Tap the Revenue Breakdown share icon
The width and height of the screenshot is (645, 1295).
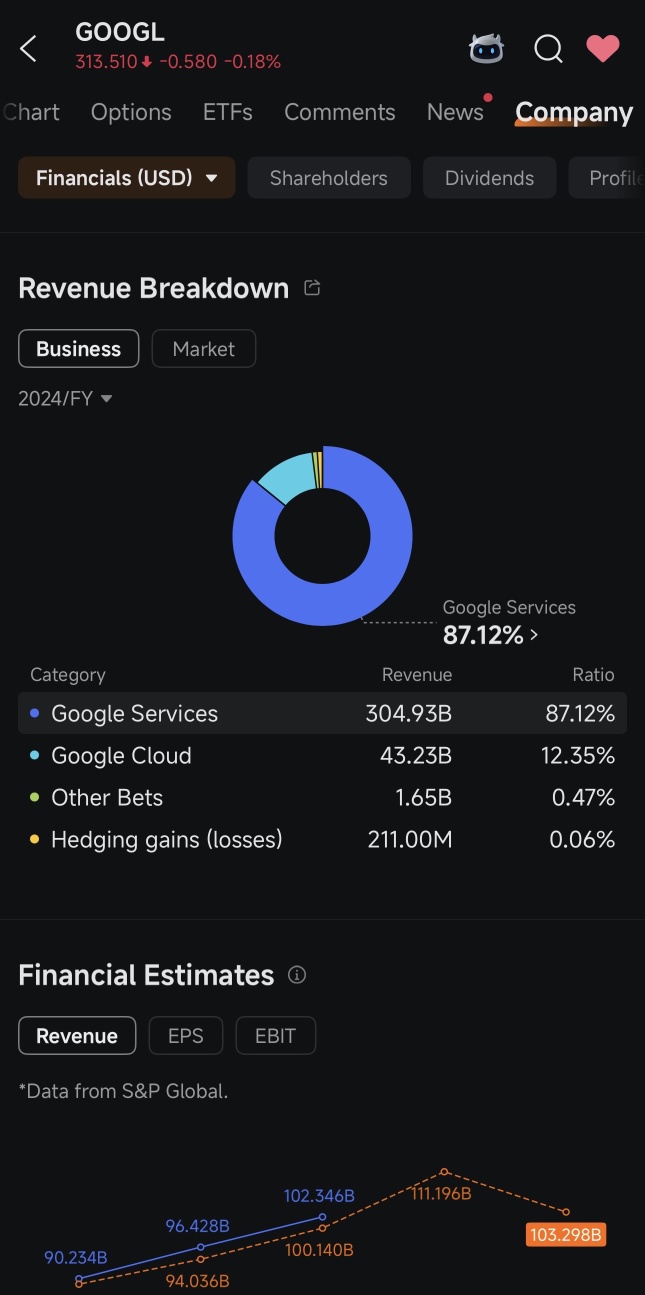[312, 288]
